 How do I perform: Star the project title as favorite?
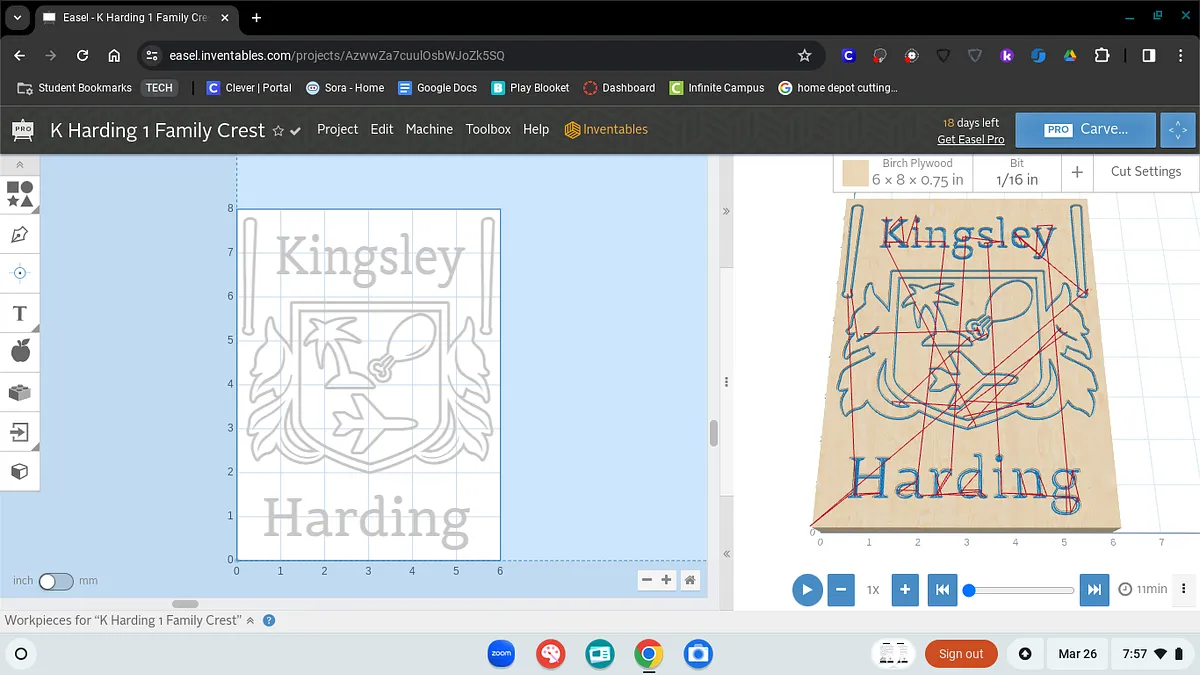pos(278,131)
